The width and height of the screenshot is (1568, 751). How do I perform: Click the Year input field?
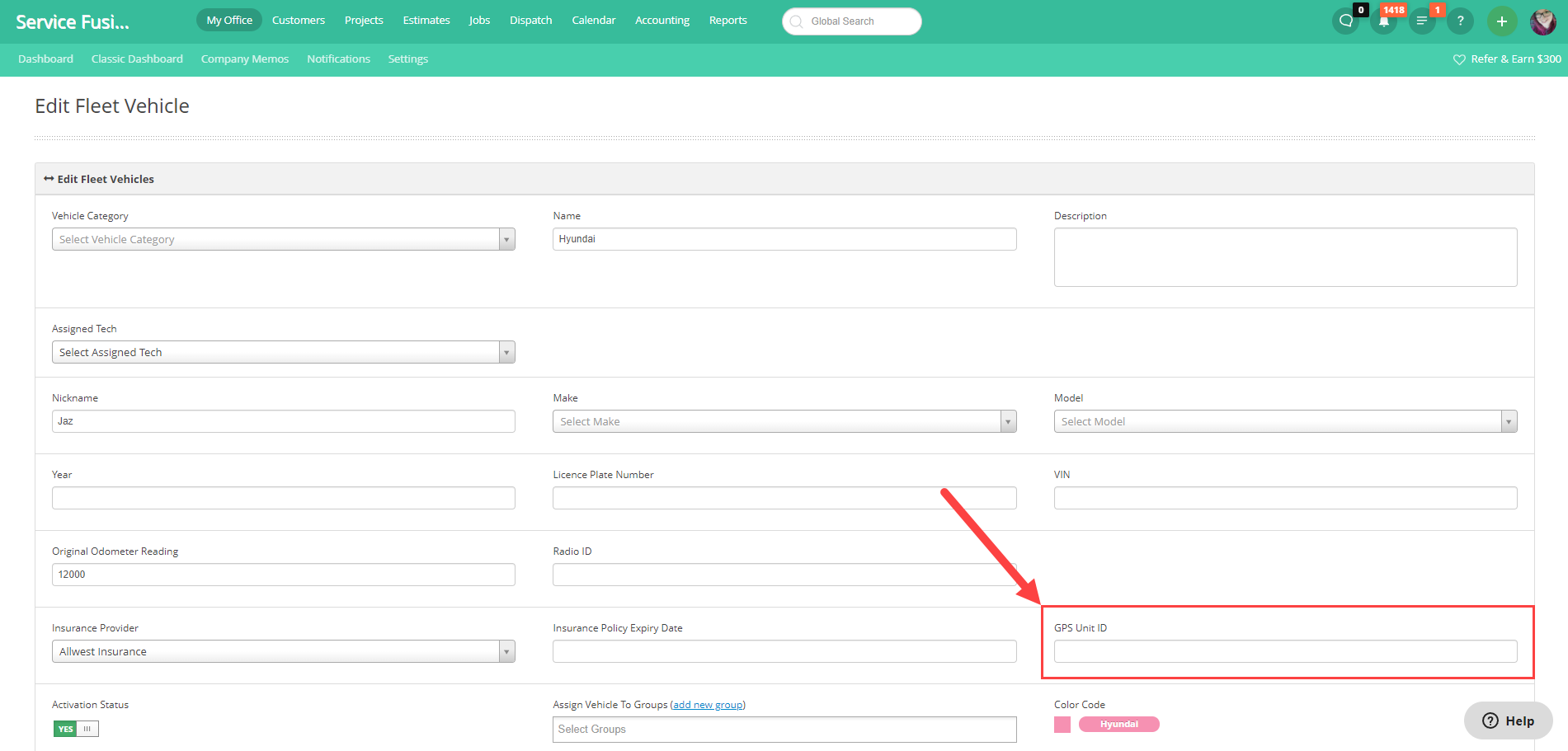click(284, 498)
